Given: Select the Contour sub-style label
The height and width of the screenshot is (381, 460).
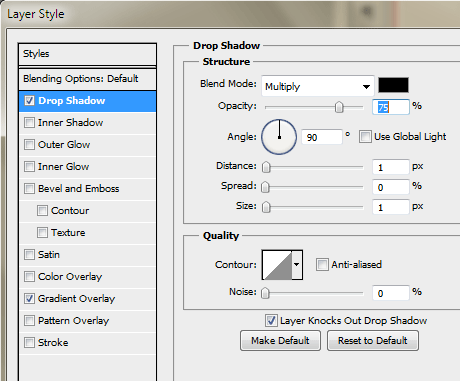Looking at the screenshot, I should tap(70, 211).
